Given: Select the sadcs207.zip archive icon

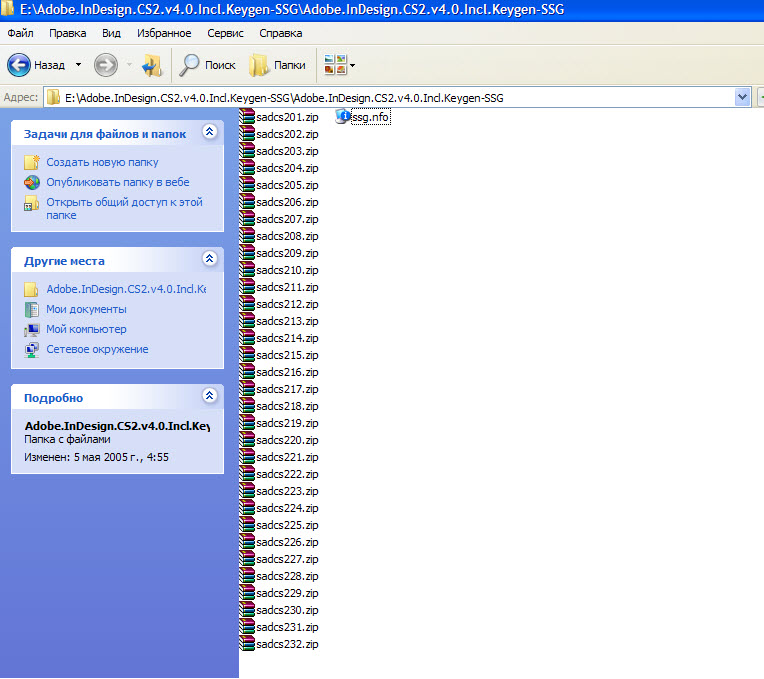Looking at the screenshot, I should pos(247,219).
